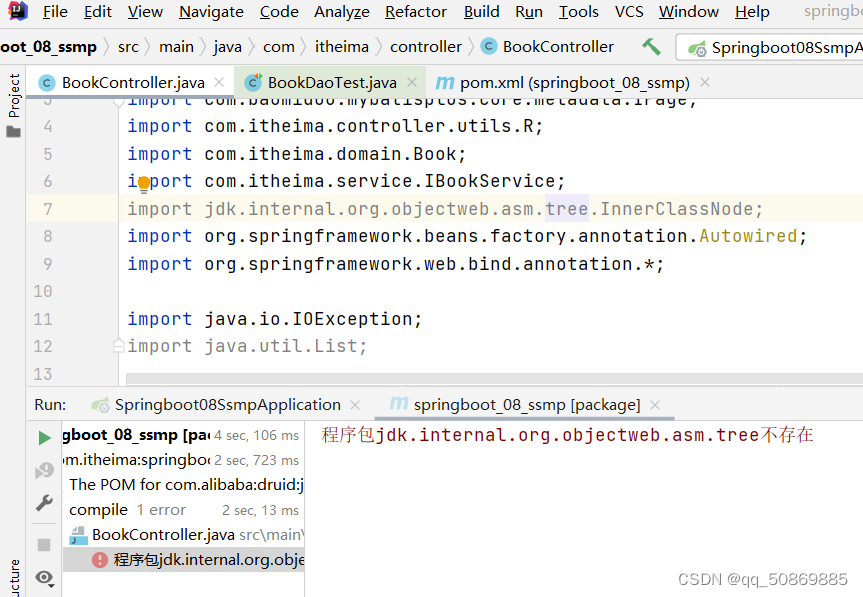This screenshot has height=597, width=863.
Task: Open the Project tool window sidebar
Action: click(14, 105)
